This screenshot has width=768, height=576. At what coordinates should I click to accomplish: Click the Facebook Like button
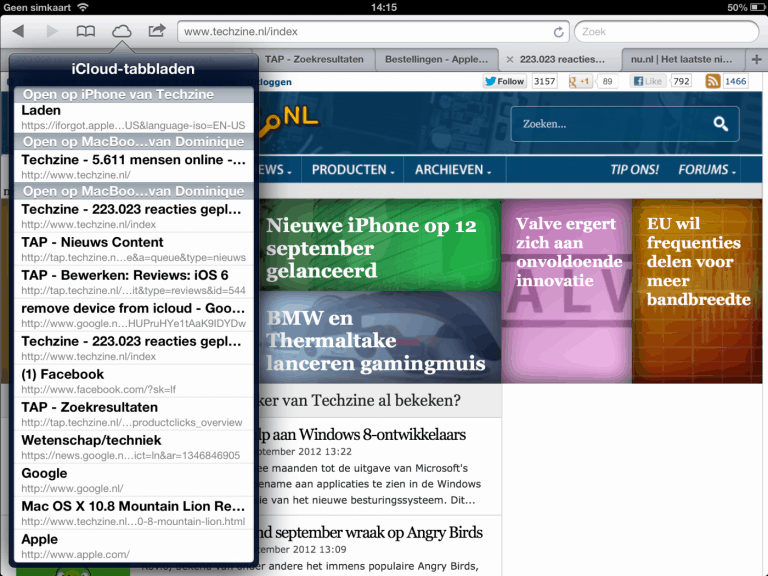(x=647, y=81)
